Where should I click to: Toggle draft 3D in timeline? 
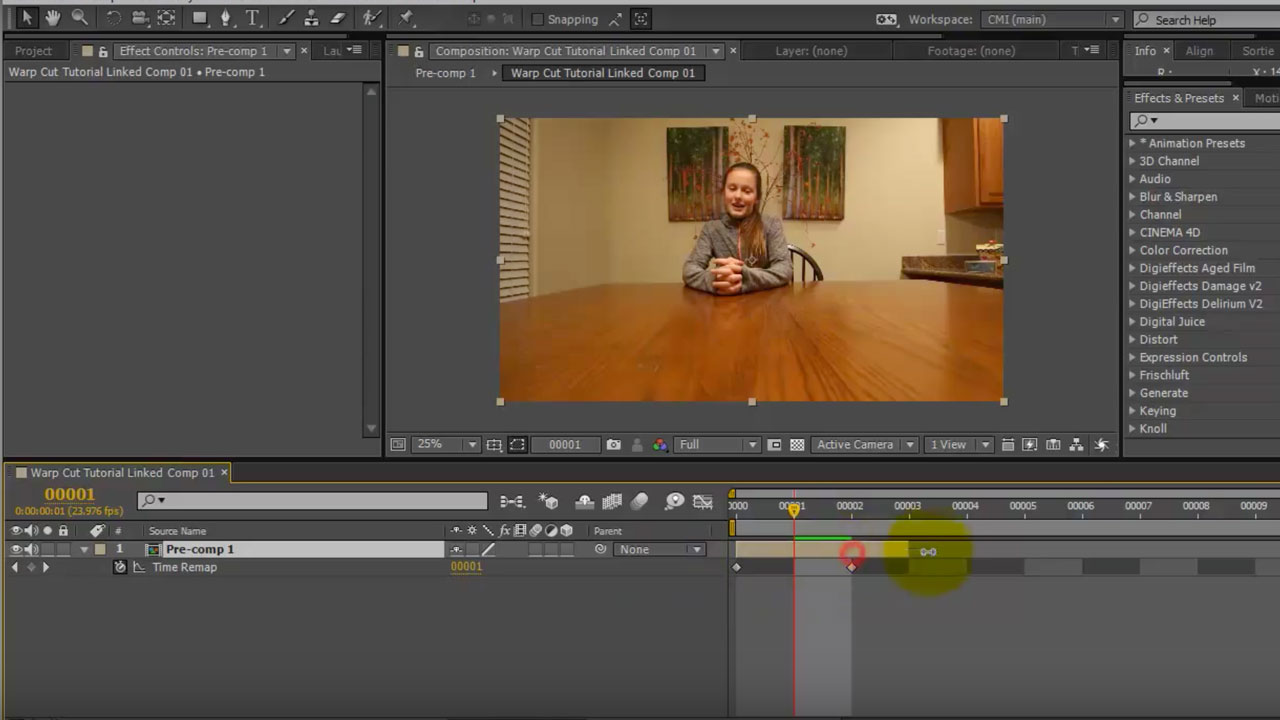pyautogui.click(x=549, y=502)
